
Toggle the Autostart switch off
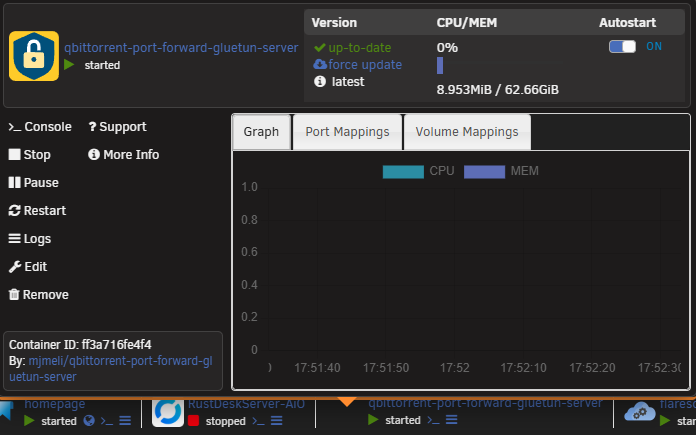[x=622, y=47]
